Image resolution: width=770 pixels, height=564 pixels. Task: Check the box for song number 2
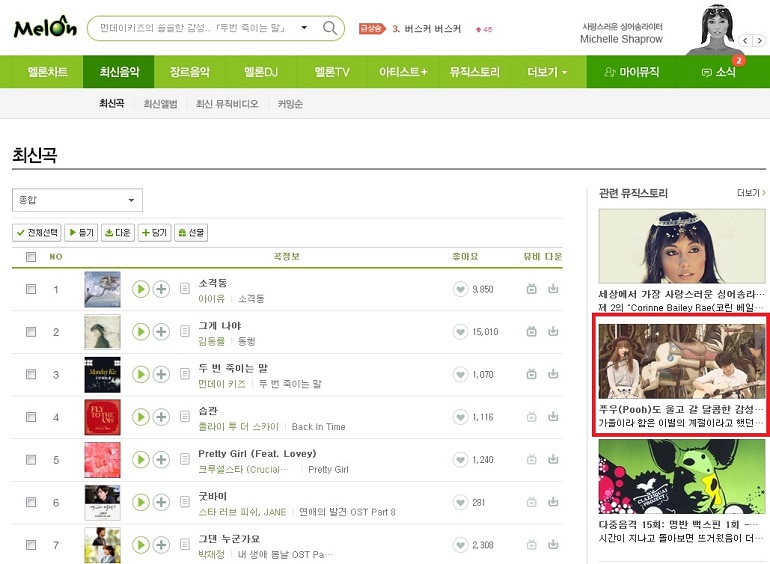coord(31,332)
